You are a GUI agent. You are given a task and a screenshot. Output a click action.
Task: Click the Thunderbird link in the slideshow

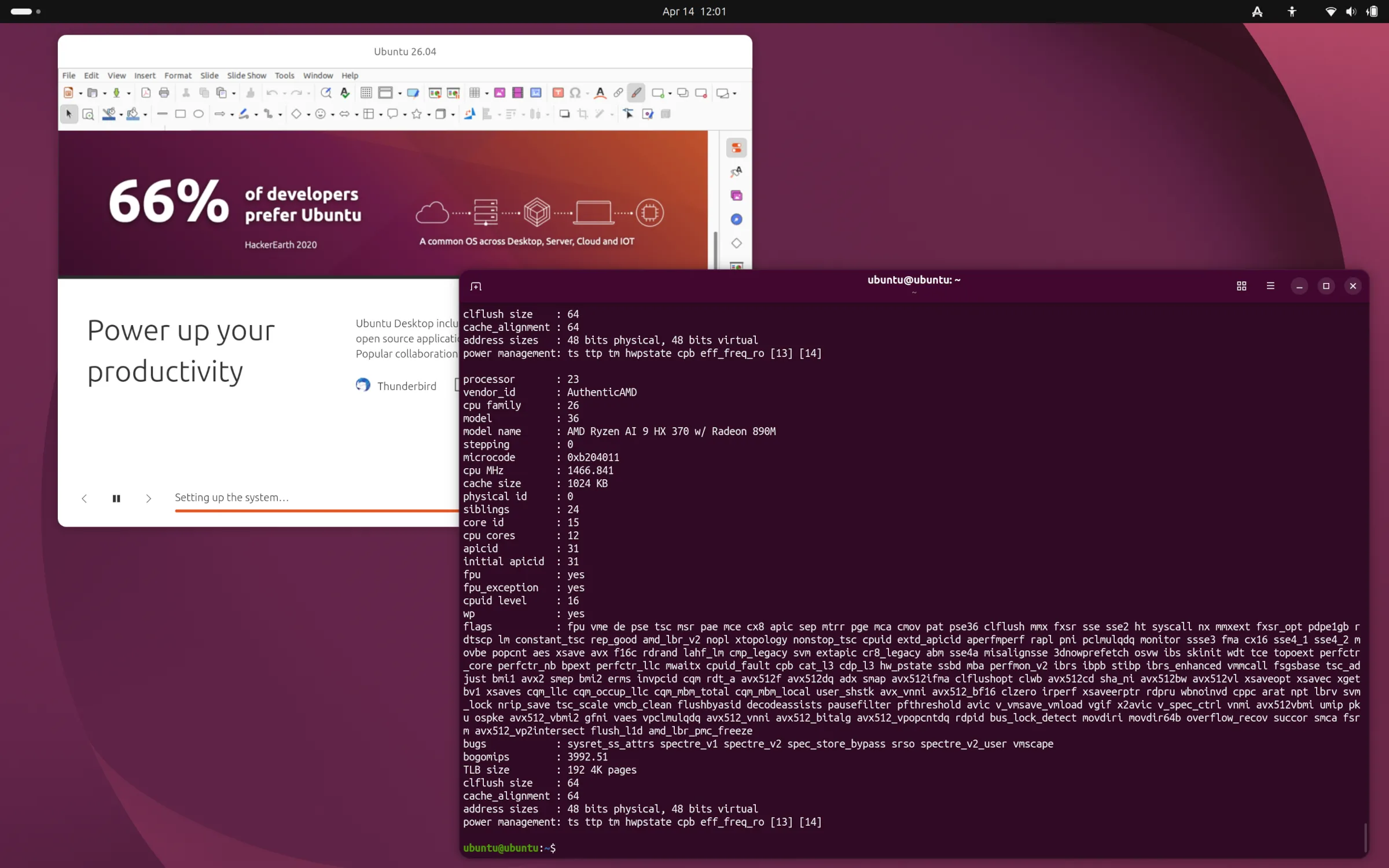(x=407, y=385)
